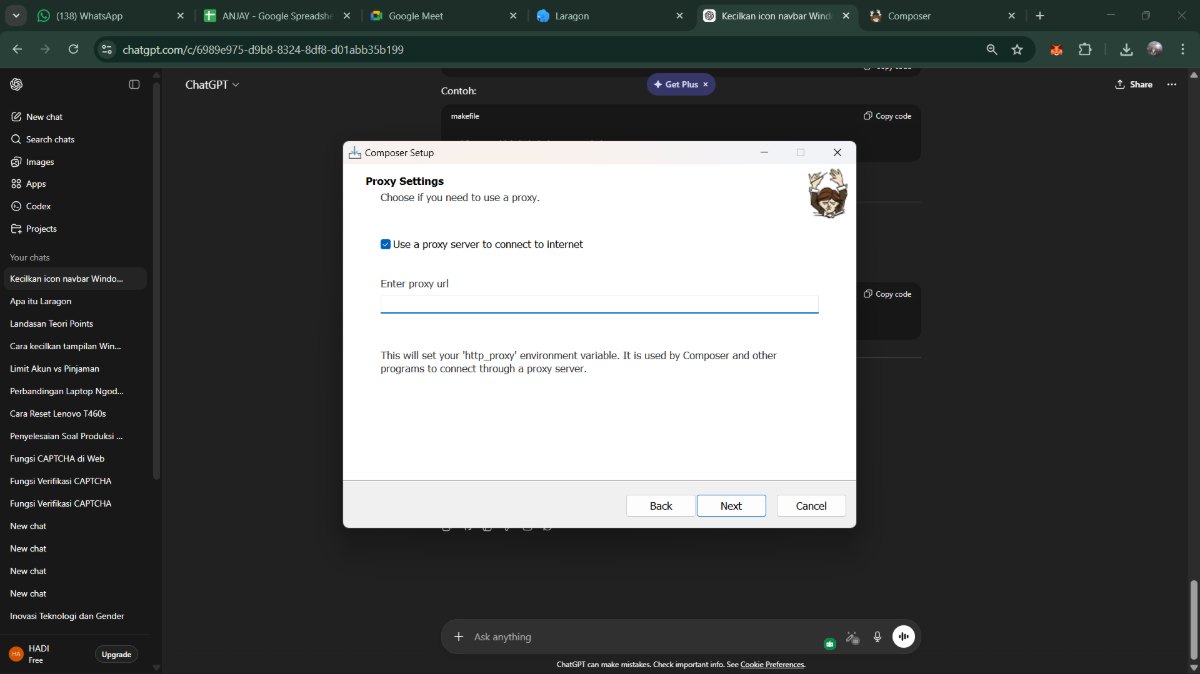This screenshot has height=674, width=1200.
Task: Switch to the WhatsApp browser tab
Action: click(x=109, y=16)
